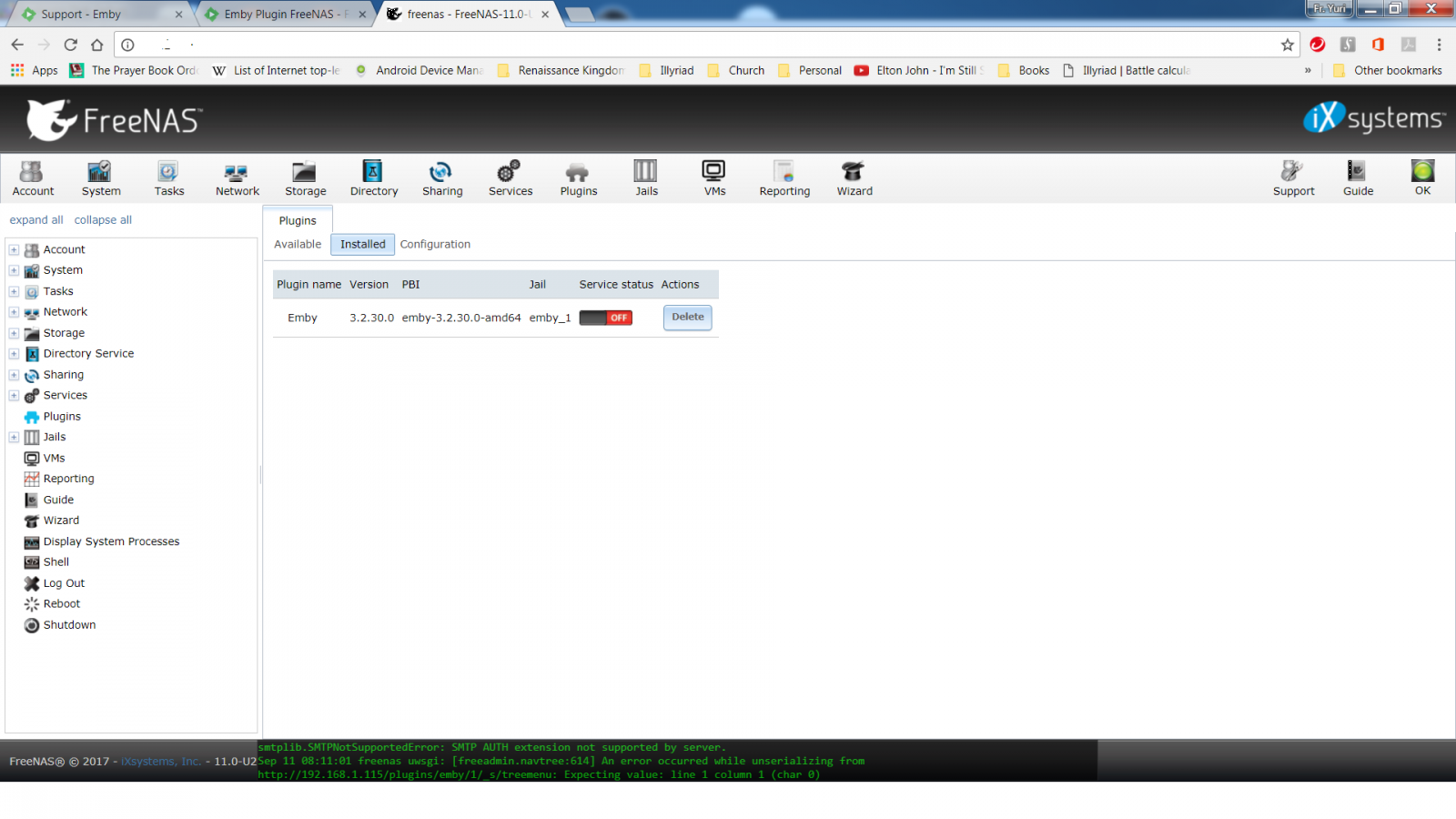The image size is (1456, 819).
Task: Open Display System Processes in the sidebar
Action: click(111, 541)
